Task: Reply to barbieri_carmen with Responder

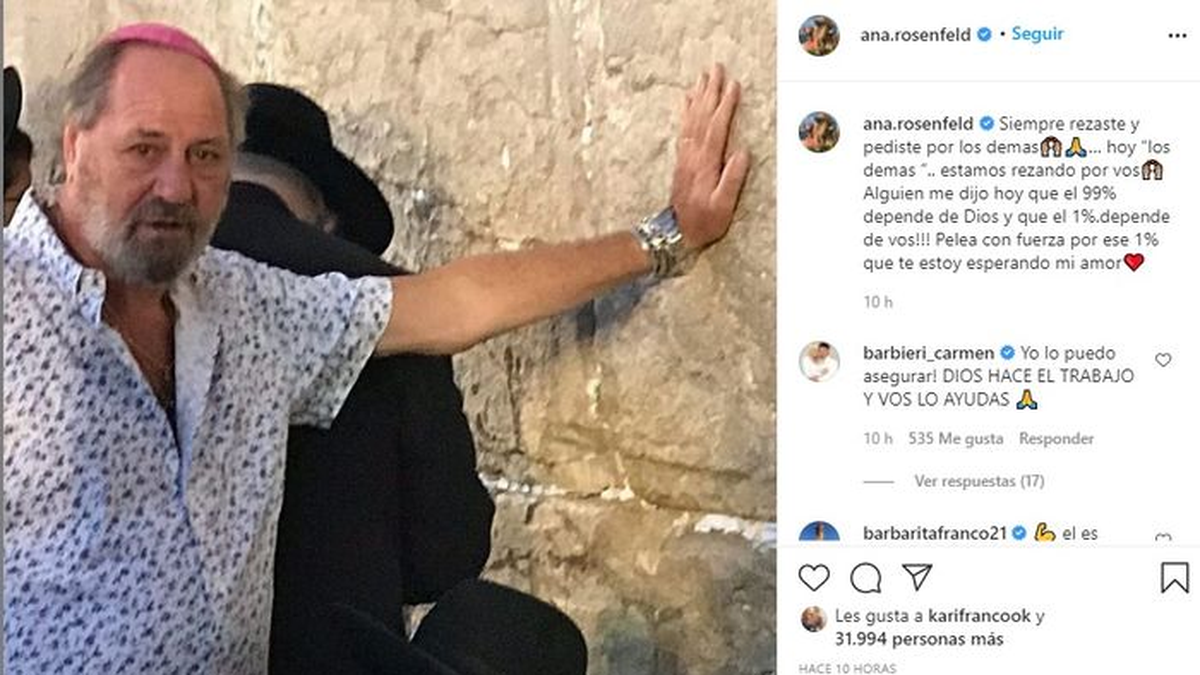Action: pos(1056,438)
